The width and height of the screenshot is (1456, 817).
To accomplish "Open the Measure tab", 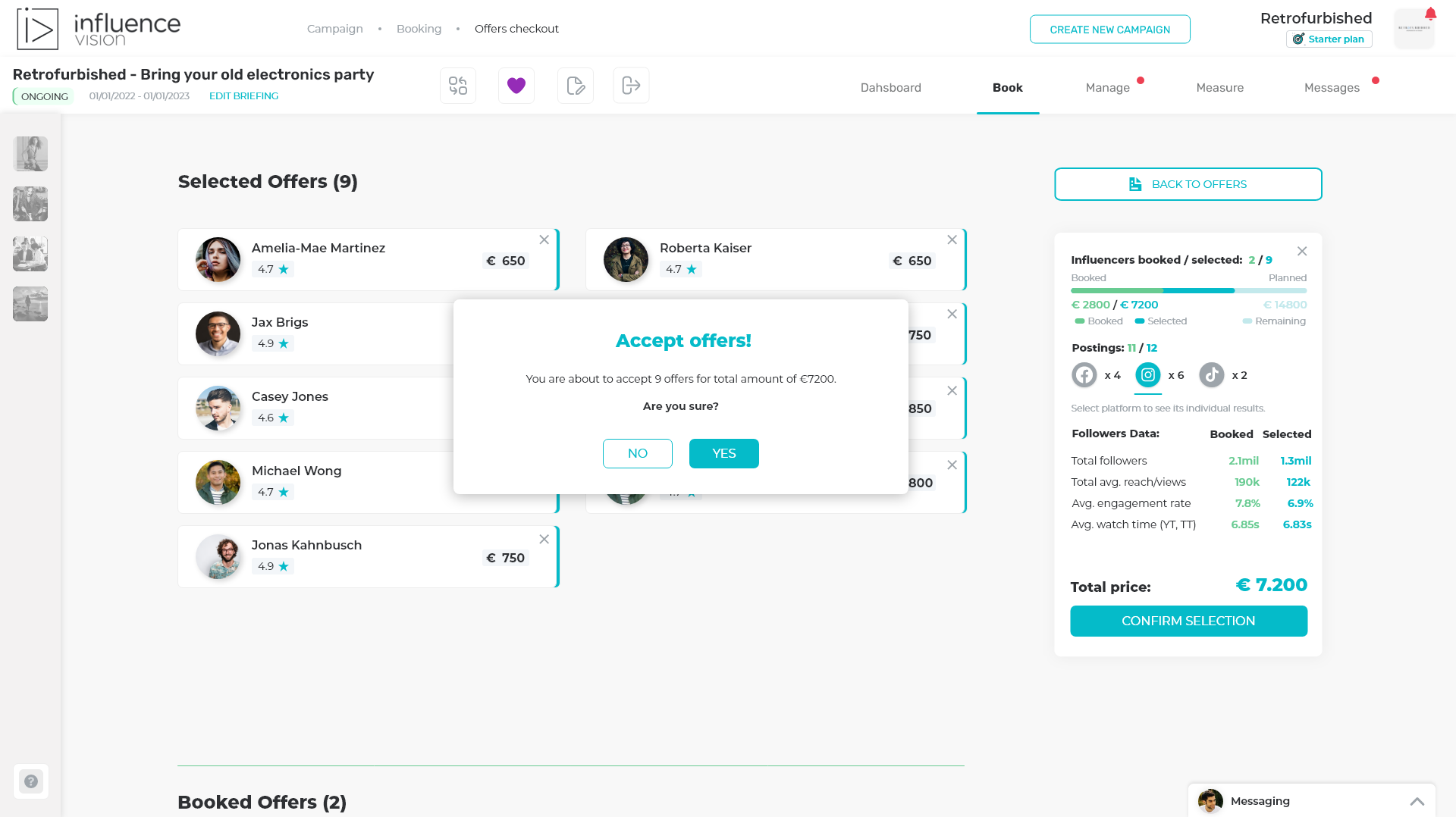I will point(1219,88).
